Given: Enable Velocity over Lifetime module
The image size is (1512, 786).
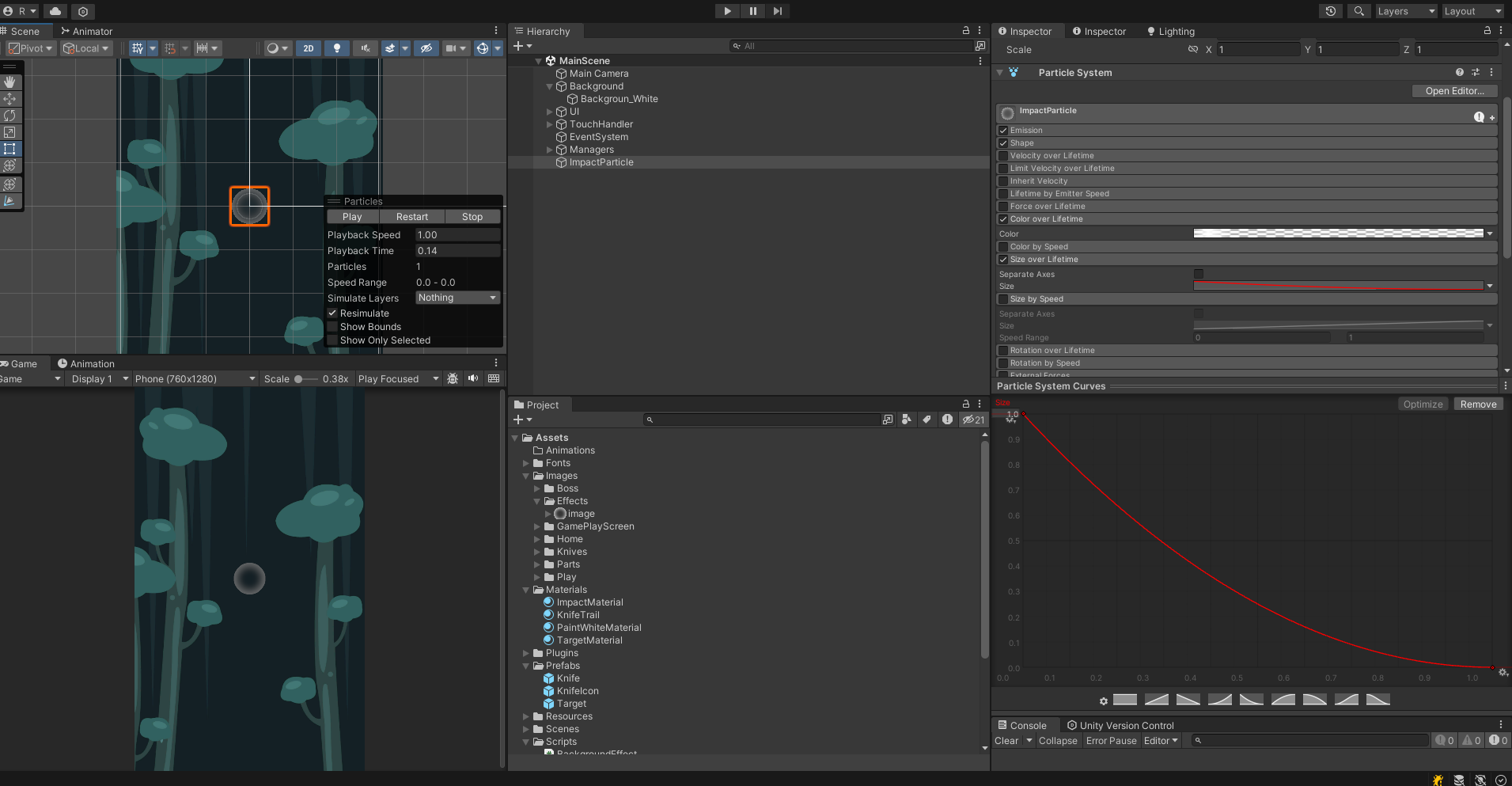Looking at the screenshot, I should coord(1003,156).
